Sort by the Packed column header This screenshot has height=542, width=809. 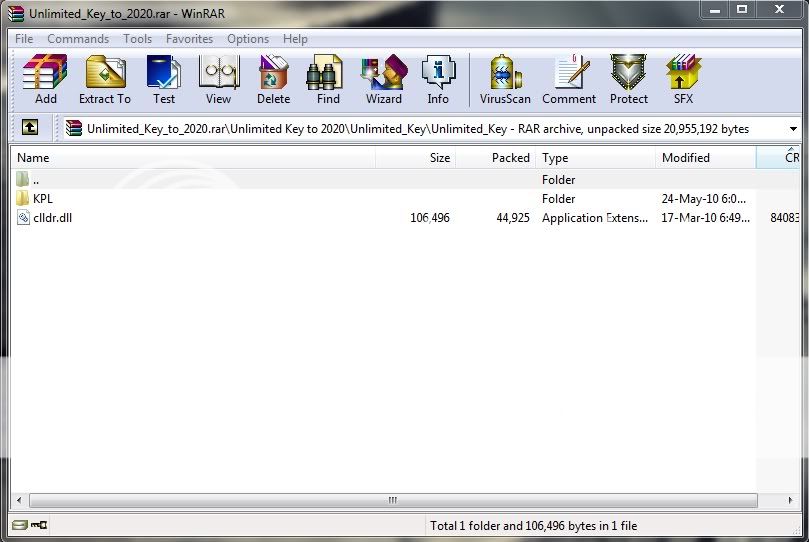495,157
